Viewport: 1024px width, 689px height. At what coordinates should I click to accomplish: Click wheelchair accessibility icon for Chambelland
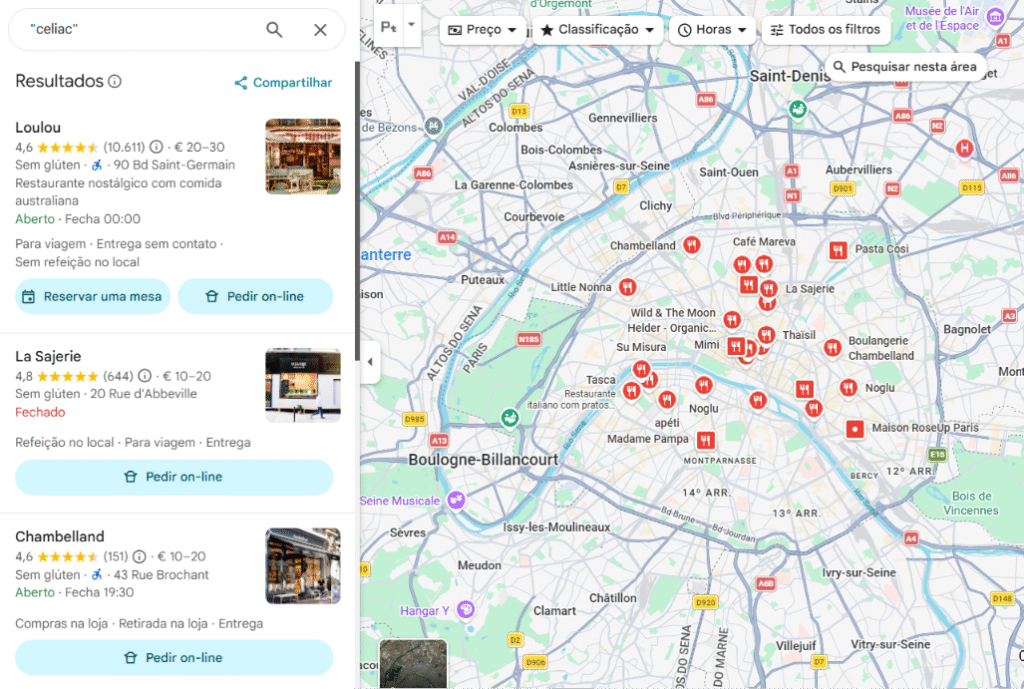point(97,575)
